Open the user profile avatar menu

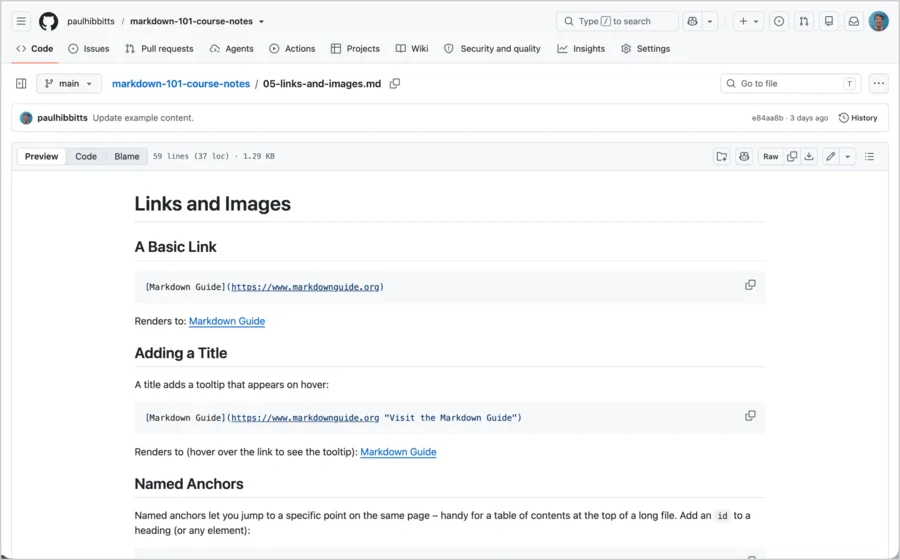pos(879,21)
